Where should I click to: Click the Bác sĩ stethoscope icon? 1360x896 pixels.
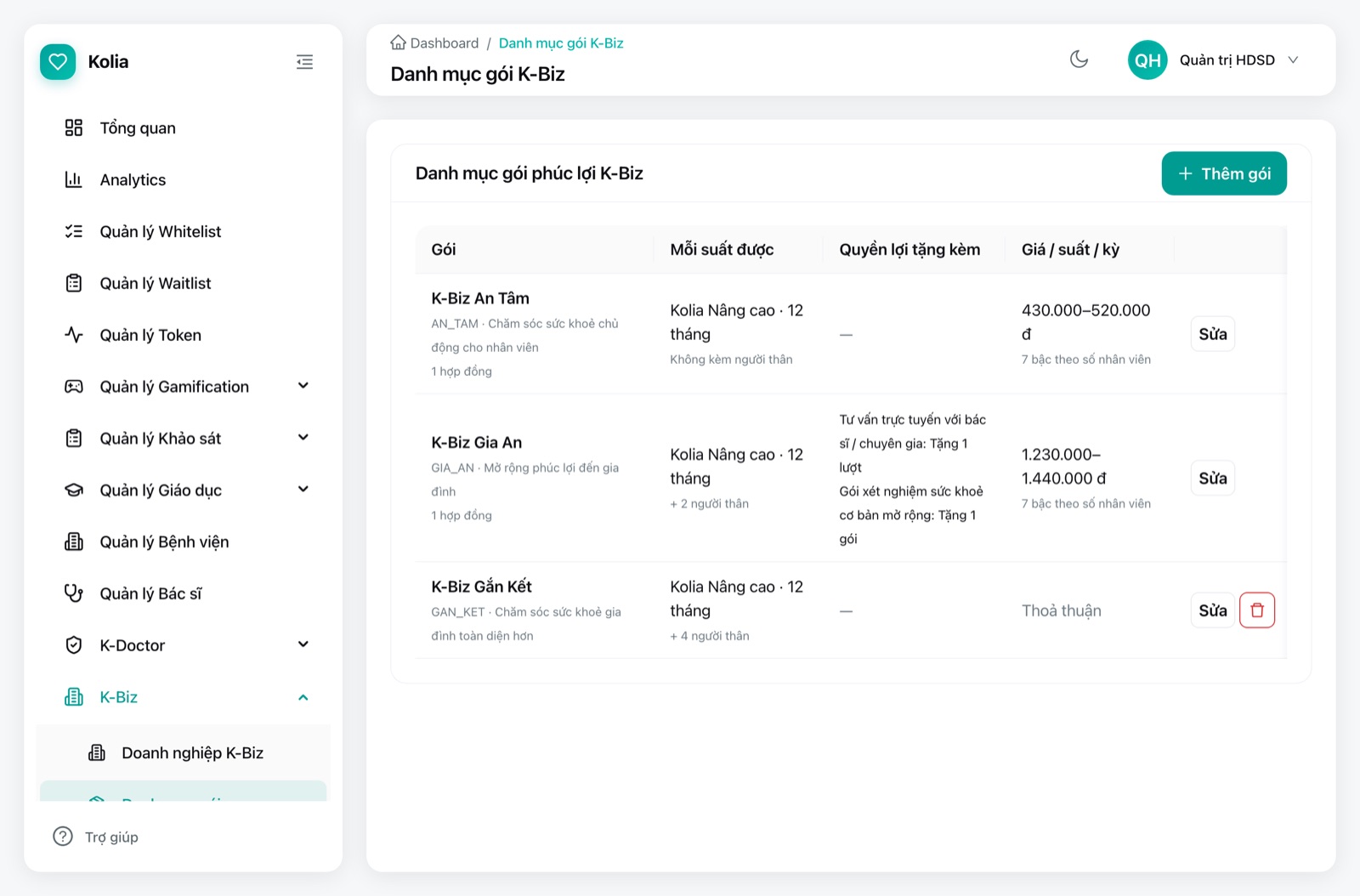tap(74, 593)
